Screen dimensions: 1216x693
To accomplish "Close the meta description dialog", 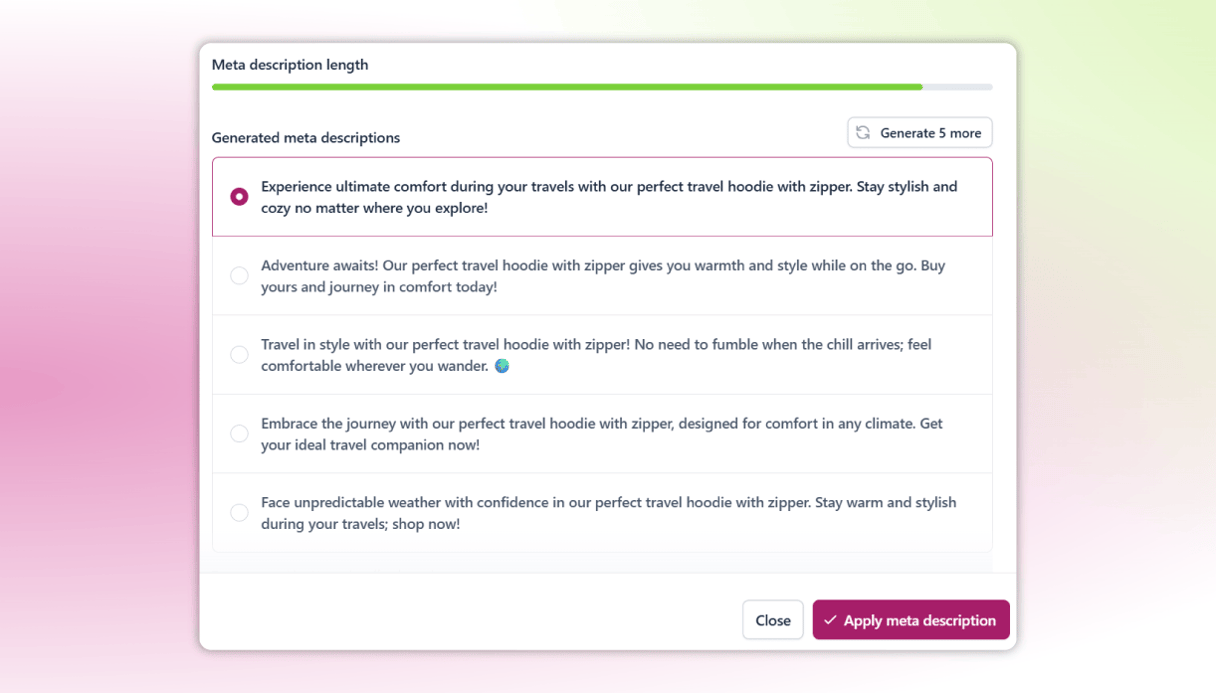I will (773, 620).
